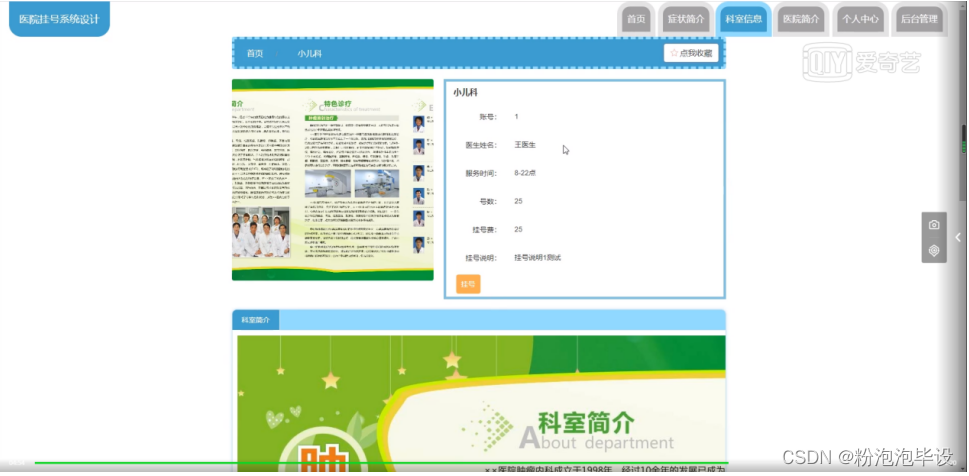Click the orange 挂号 button
This screenshot has width=969, height=476.
tap(468, 284)
